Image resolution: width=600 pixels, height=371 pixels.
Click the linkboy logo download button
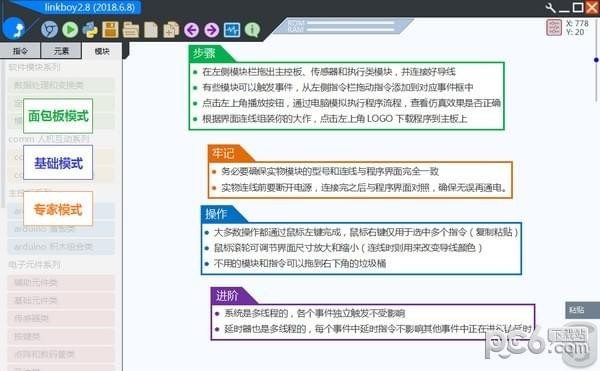pos(14,29)
